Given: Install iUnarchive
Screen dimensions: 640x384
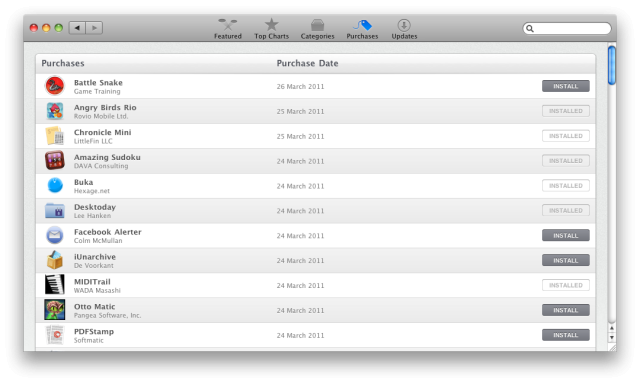Looking at the screenshot, I should (x=565, y=260).
